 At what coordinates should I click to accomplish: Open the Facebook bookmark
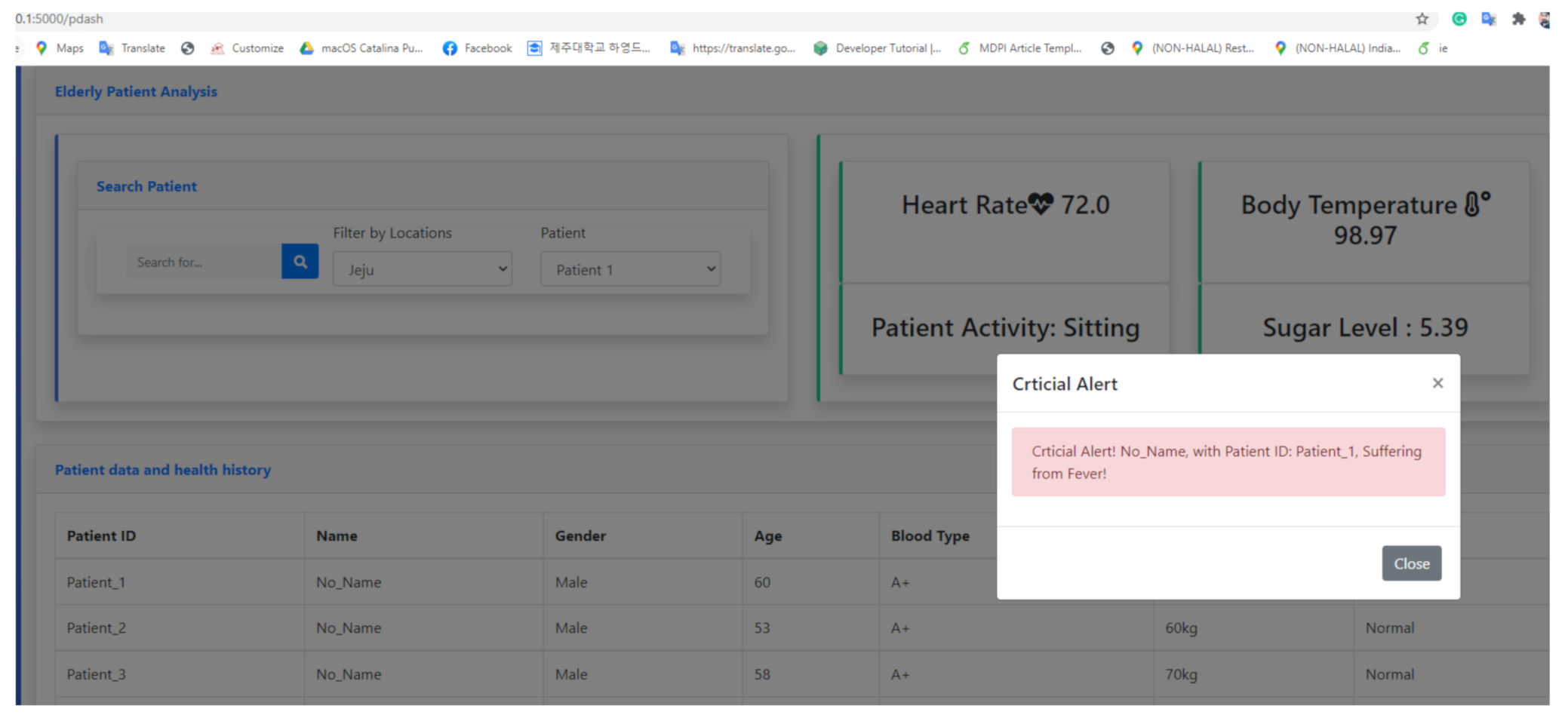pos(477,48)
